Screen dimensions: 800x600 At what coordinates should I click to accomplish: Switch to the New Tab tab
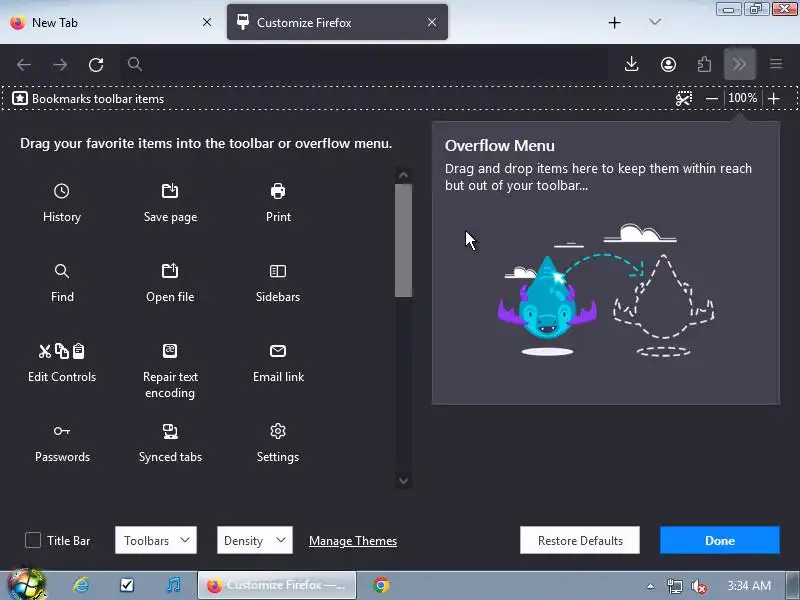click(110, 22)
